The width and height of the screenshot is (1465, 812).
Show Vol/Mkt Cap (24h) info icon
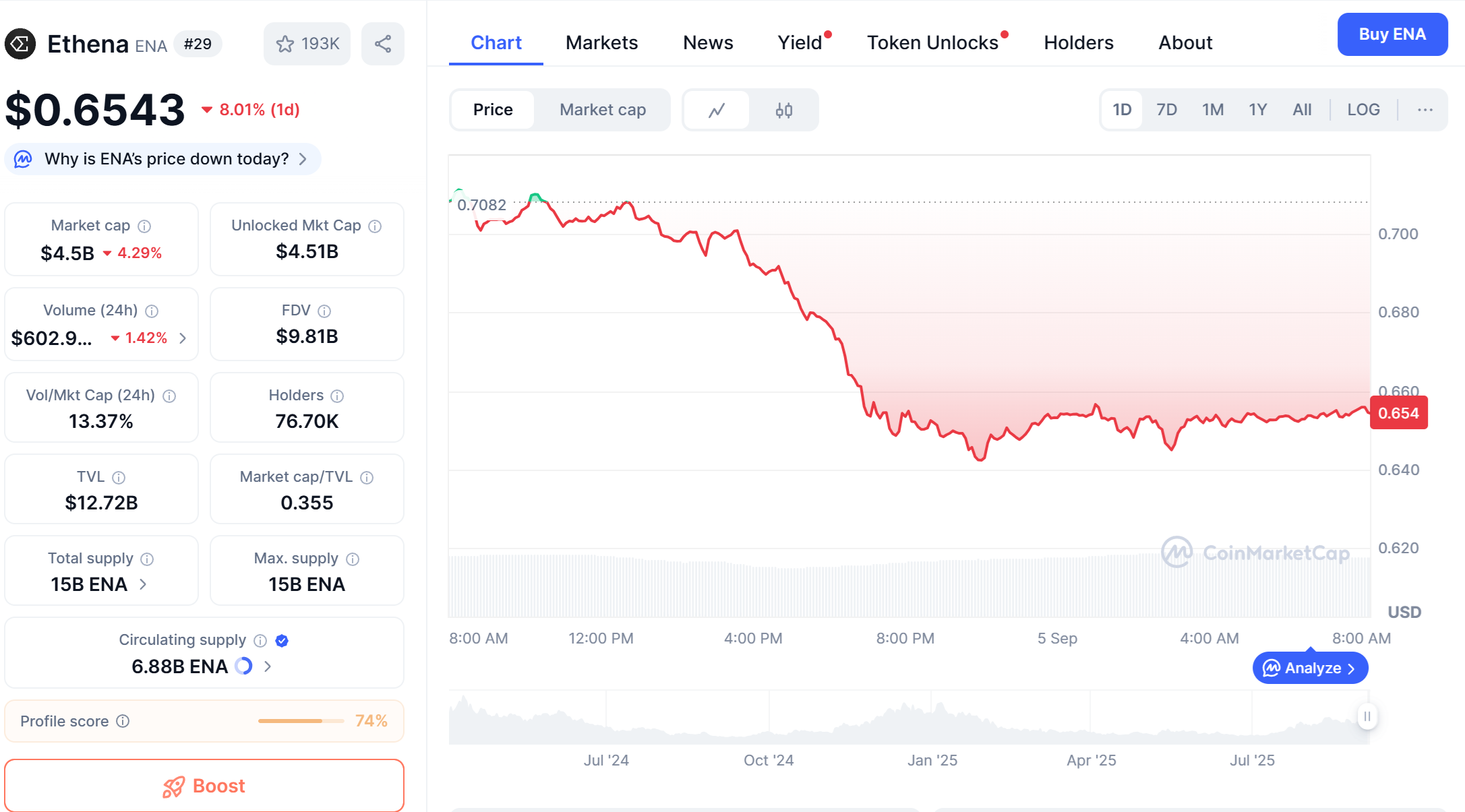(169, 396)
